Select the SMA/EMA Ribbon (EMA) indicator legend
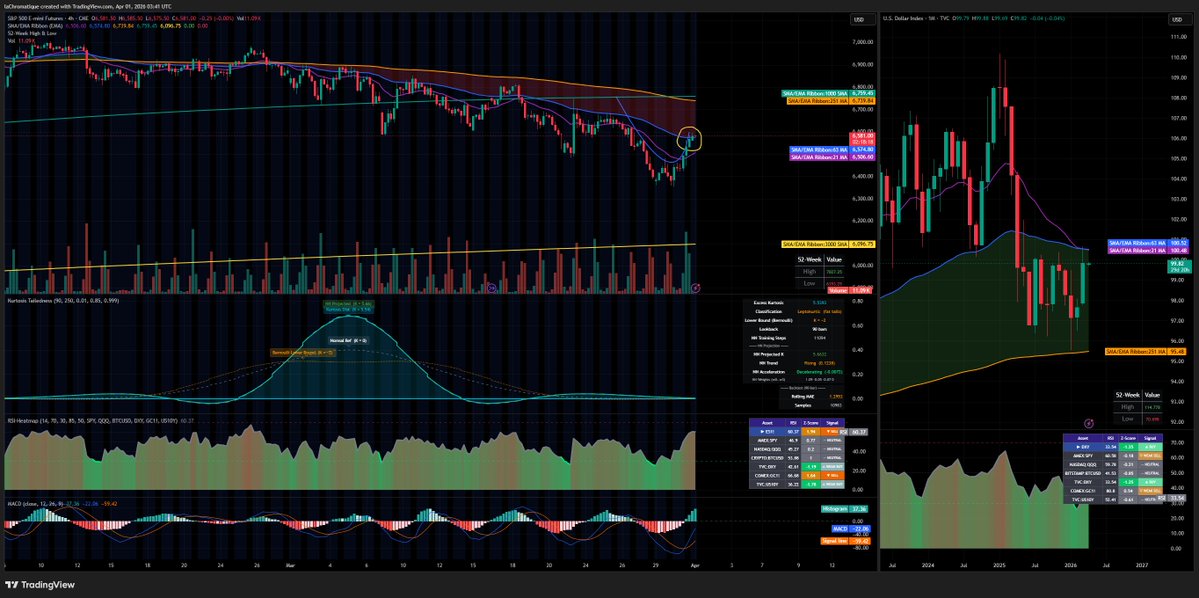 [35, 24]
